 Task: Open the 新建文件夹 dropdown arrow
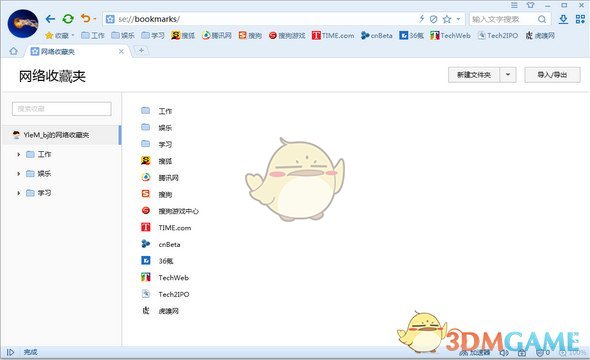point(508,75)
